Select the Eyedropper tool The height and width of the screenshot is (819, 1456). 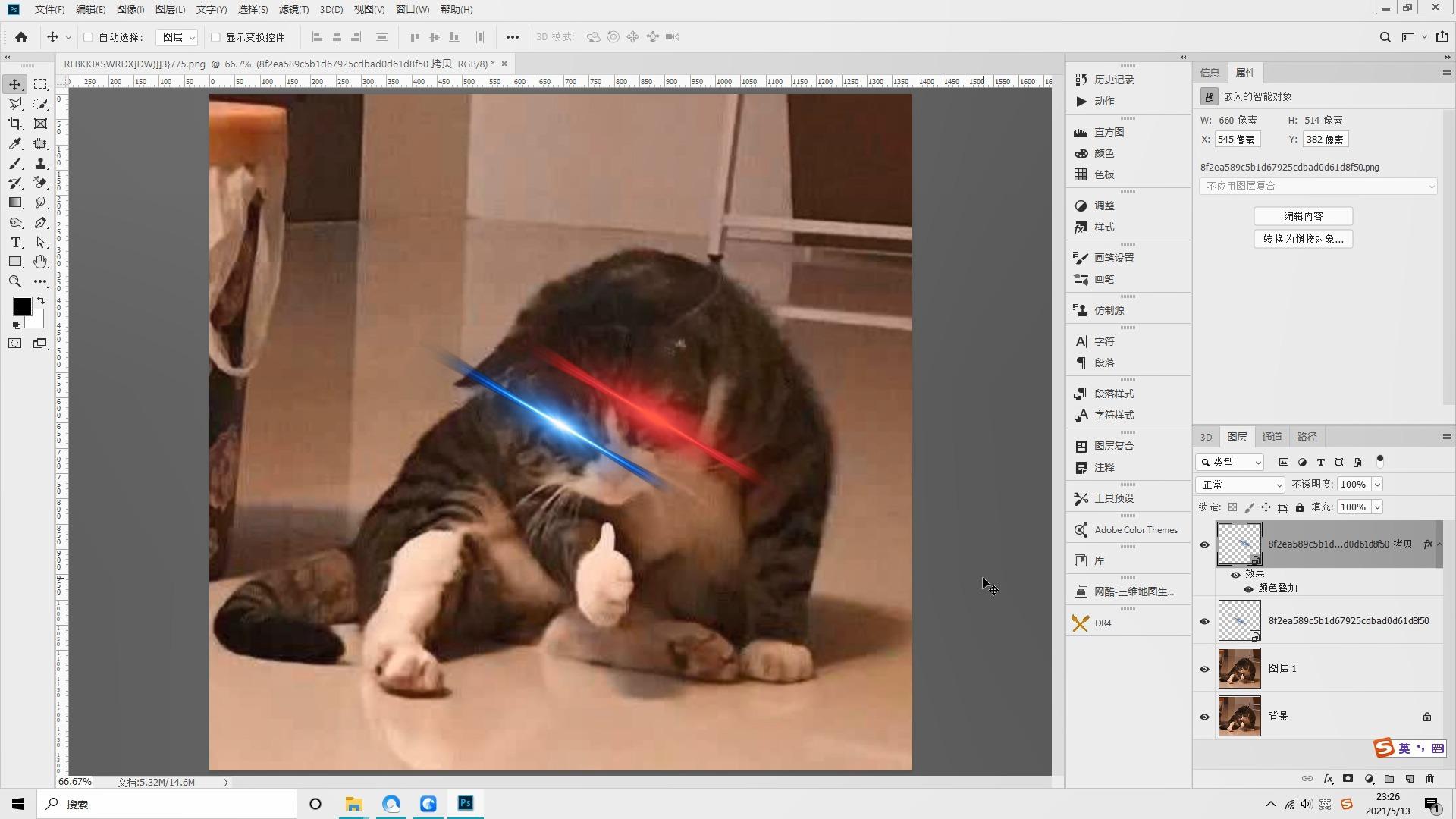(x=15, y=143)
